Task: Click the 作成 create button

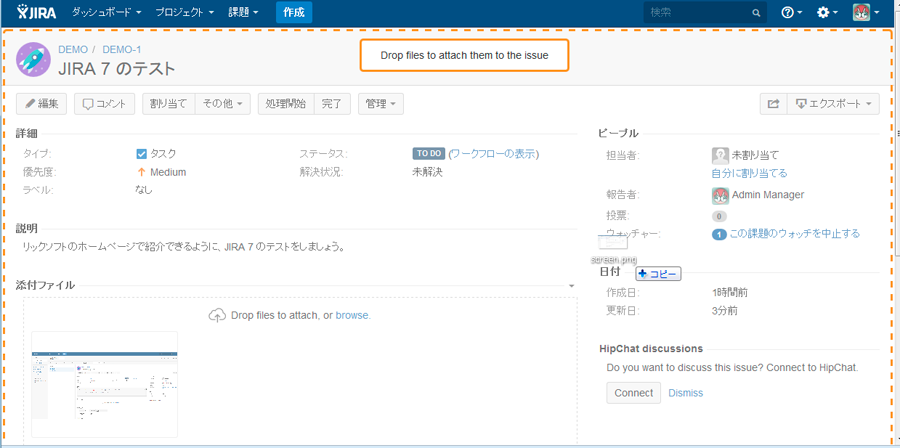Action: pyautogui.click(x=294, y=12)
